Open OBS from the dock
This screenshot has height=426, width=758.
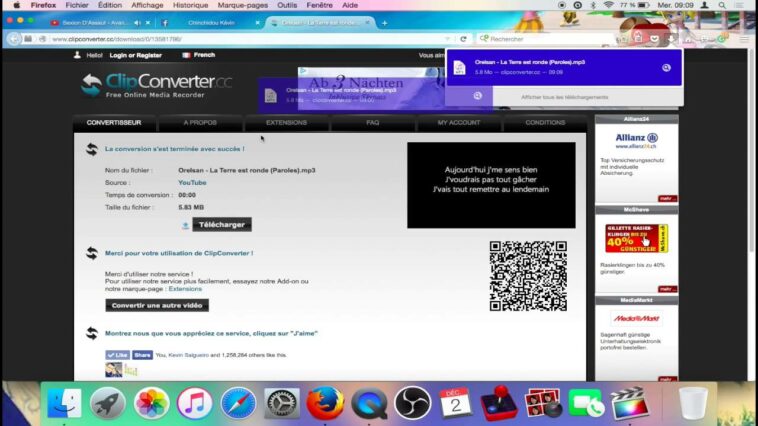411,403
